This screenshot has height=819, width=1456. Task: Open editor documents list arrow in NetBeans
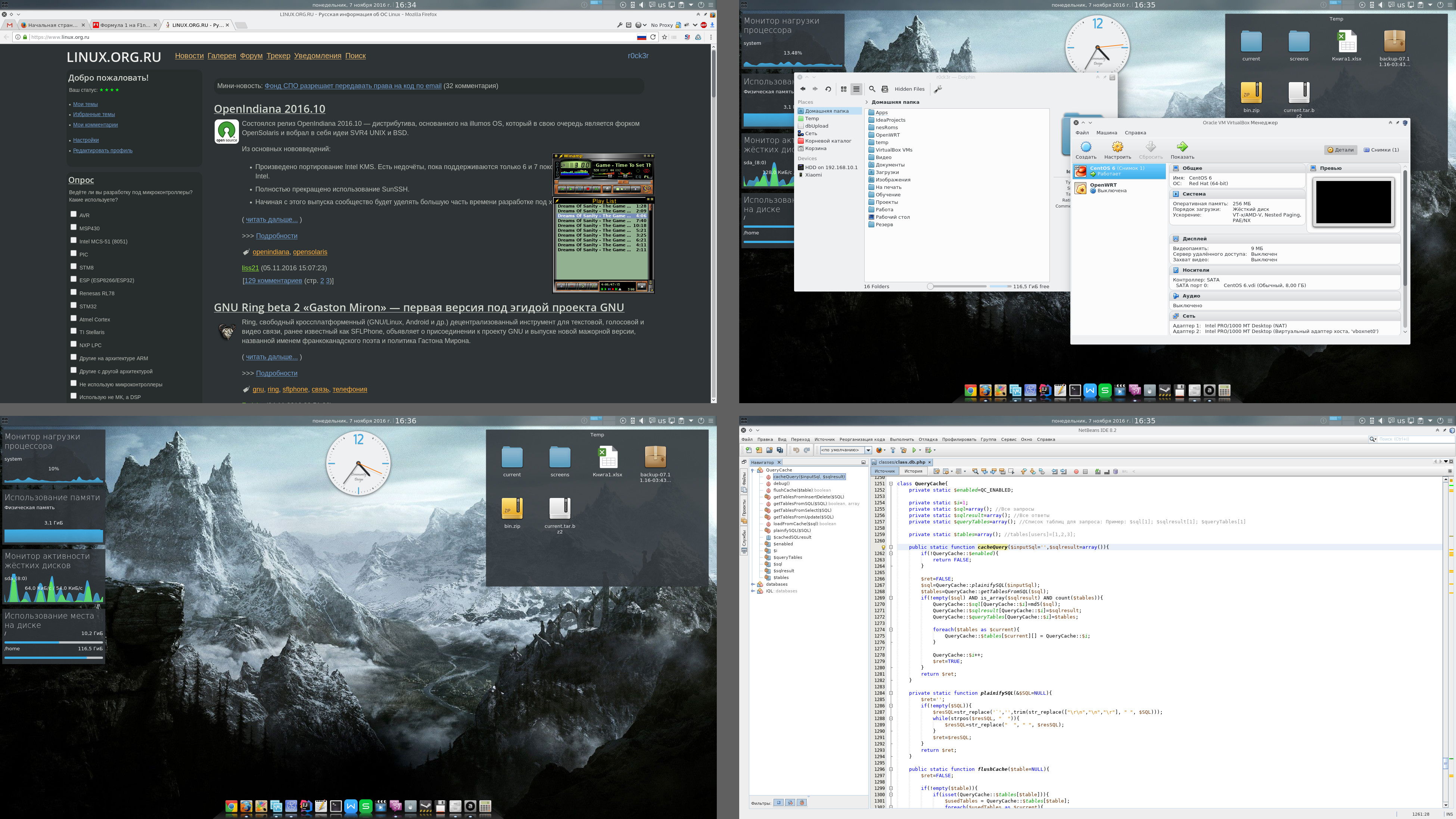tap(1445, 462)
